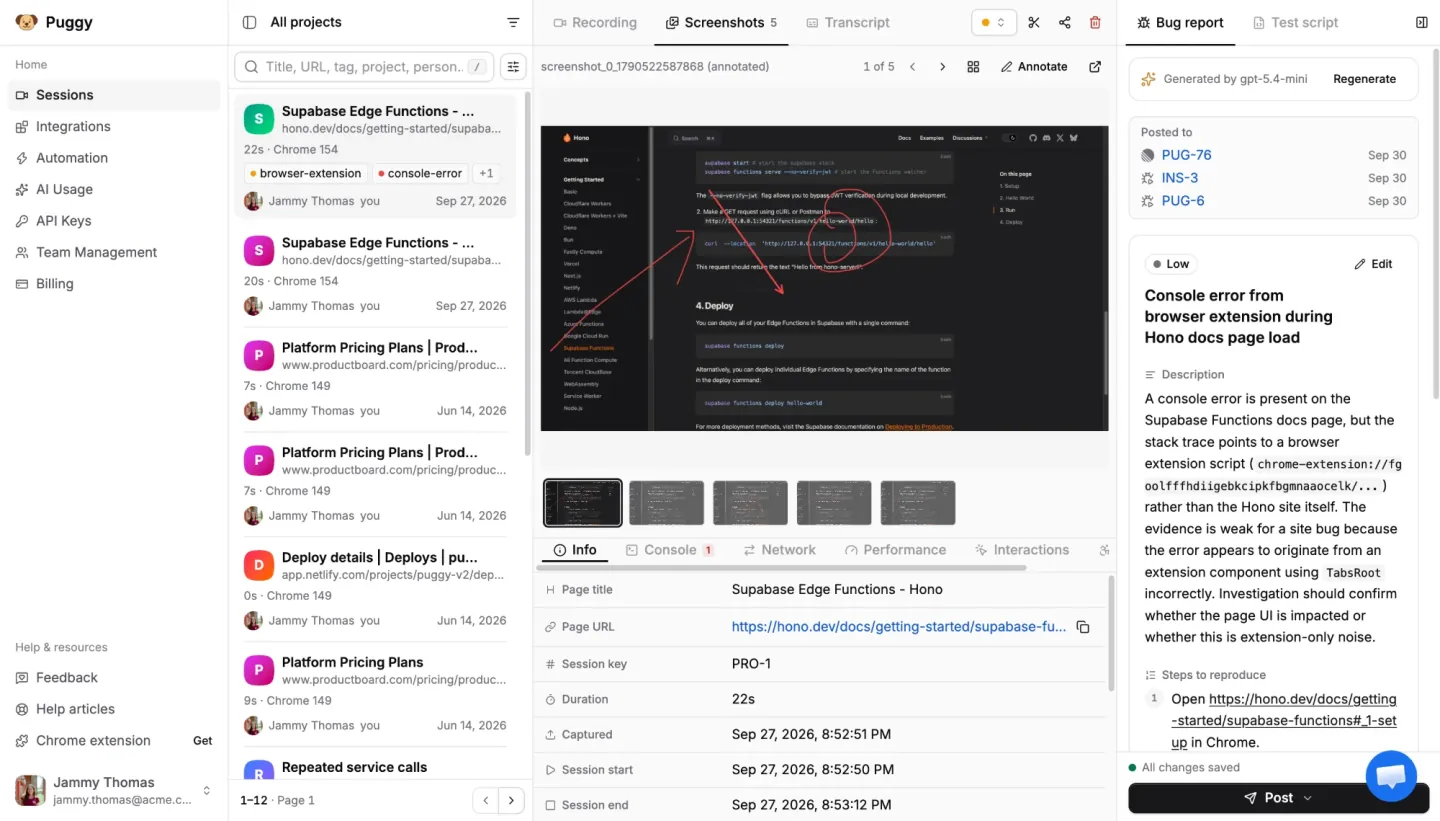
Task: Open advanced search filter settings icon
Action: (513, 67)
